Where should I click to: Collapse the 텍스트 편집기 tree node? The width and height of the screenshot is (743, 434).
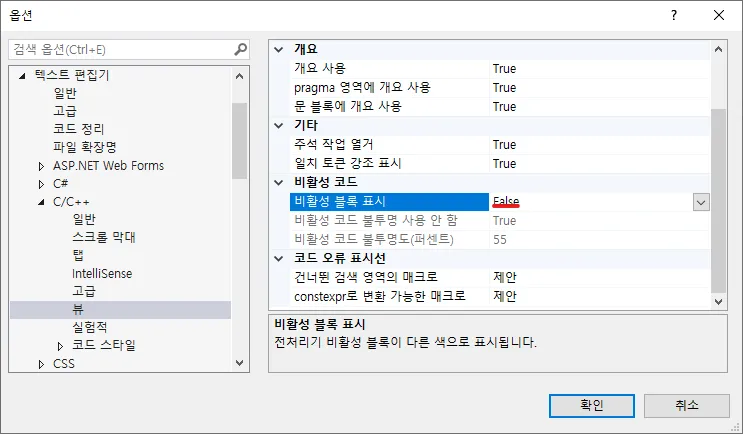click(23, 75)
